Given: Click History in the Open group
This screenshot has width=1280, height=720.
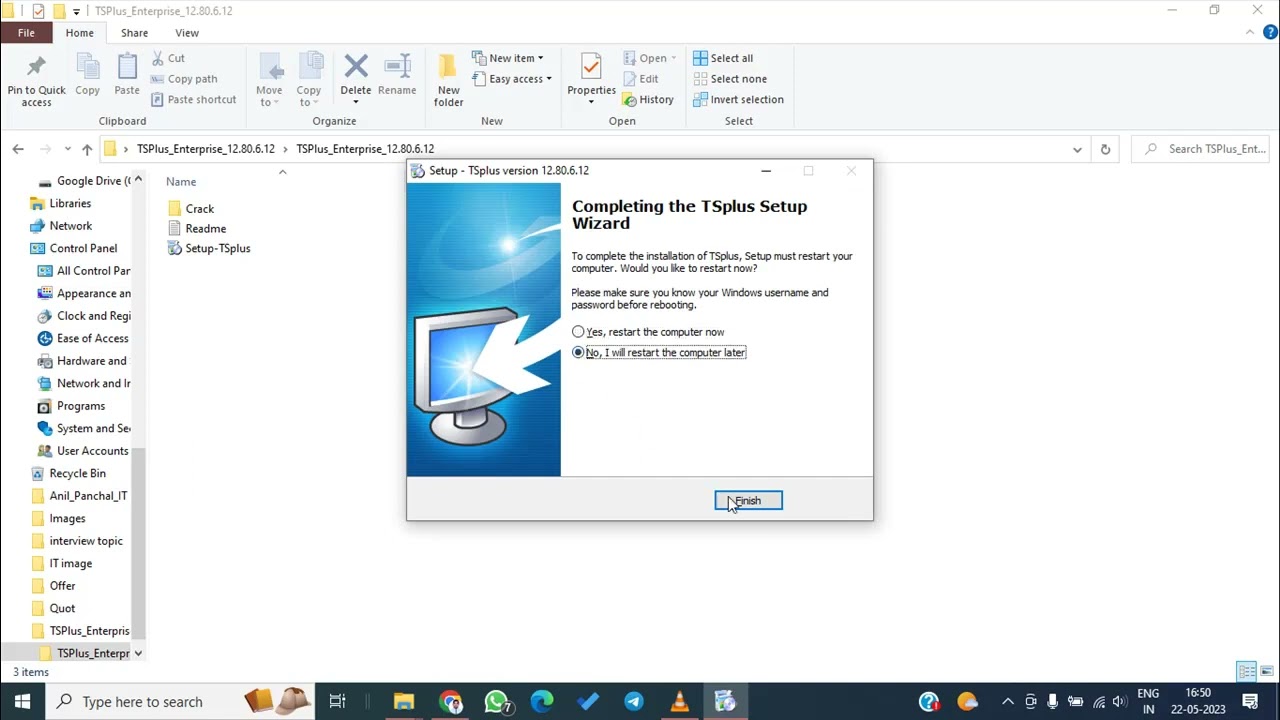Looking at the screenshot, I should pos(648,99).
